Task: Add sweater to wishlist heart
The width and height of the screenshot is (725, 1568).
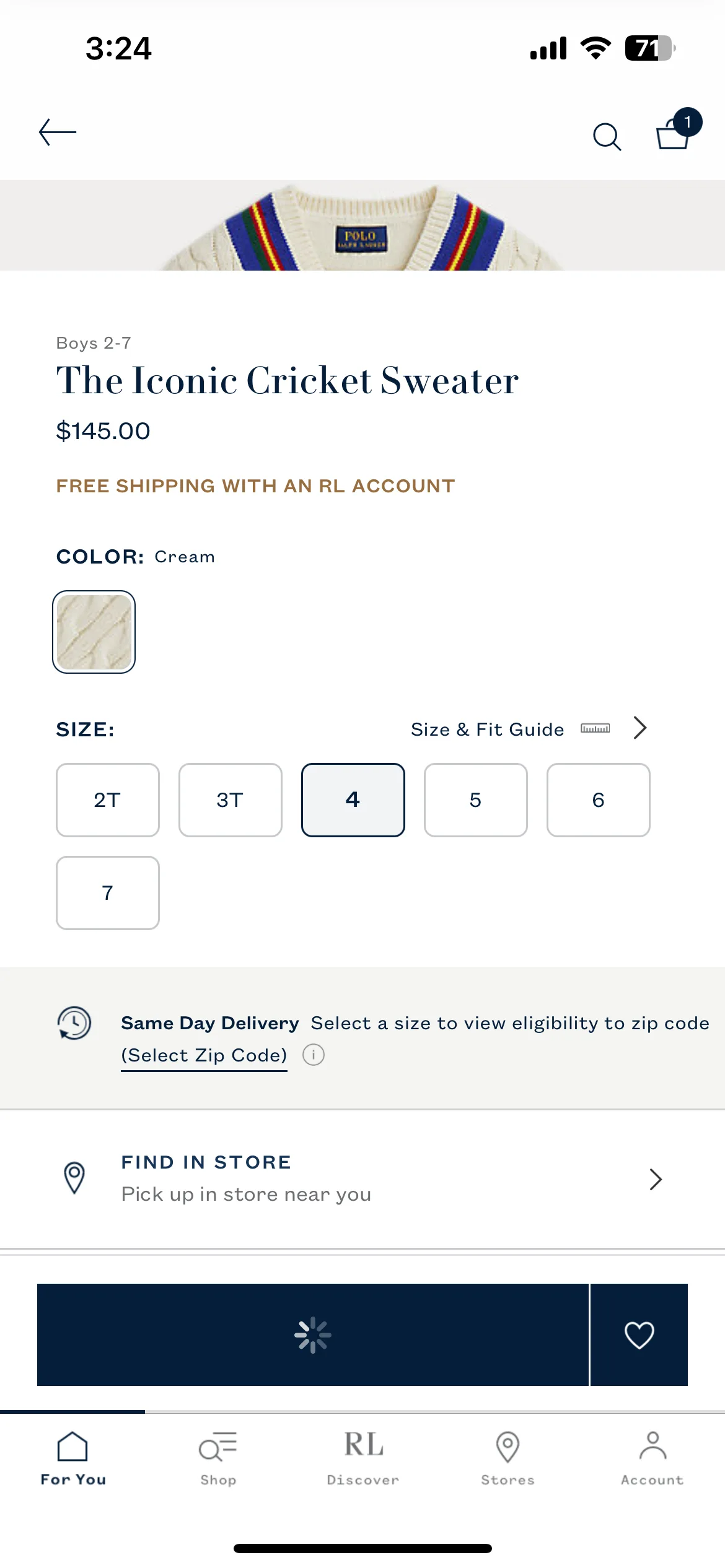Action: tap(639, 1335)
